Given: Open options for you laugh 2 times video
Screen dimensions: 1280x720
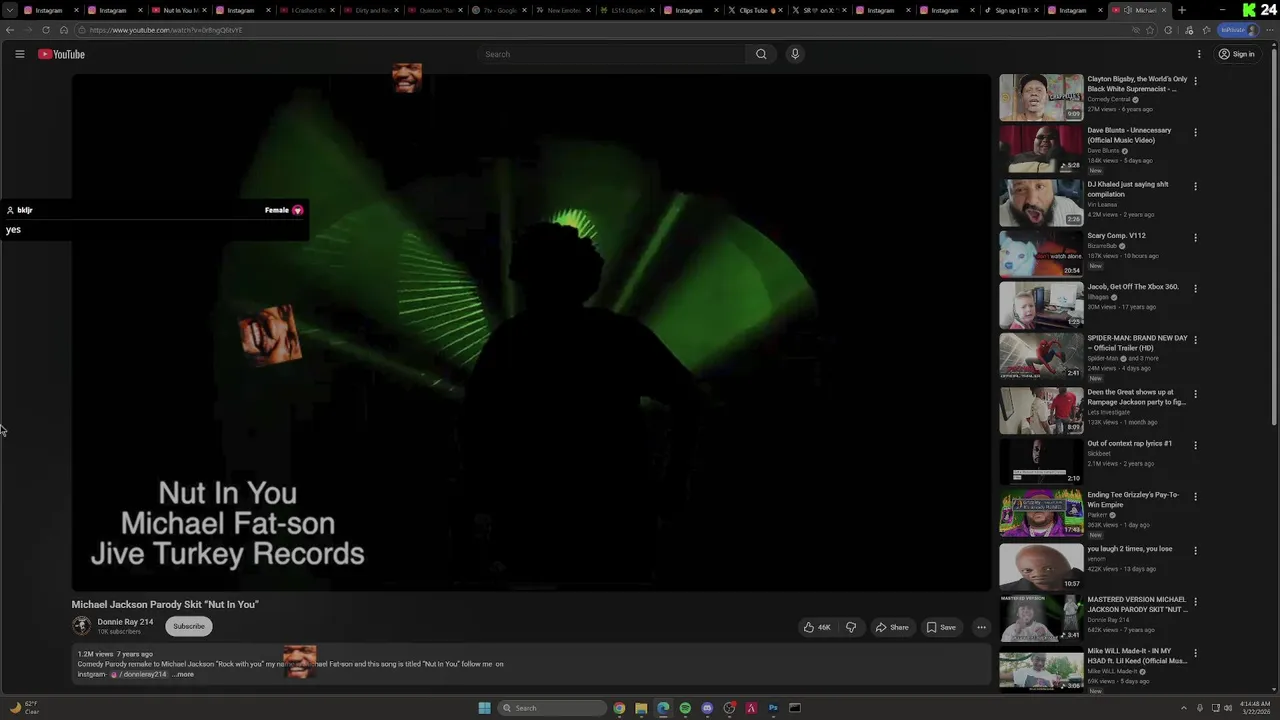Looking at the screenshot, I should coord(1195,550).
